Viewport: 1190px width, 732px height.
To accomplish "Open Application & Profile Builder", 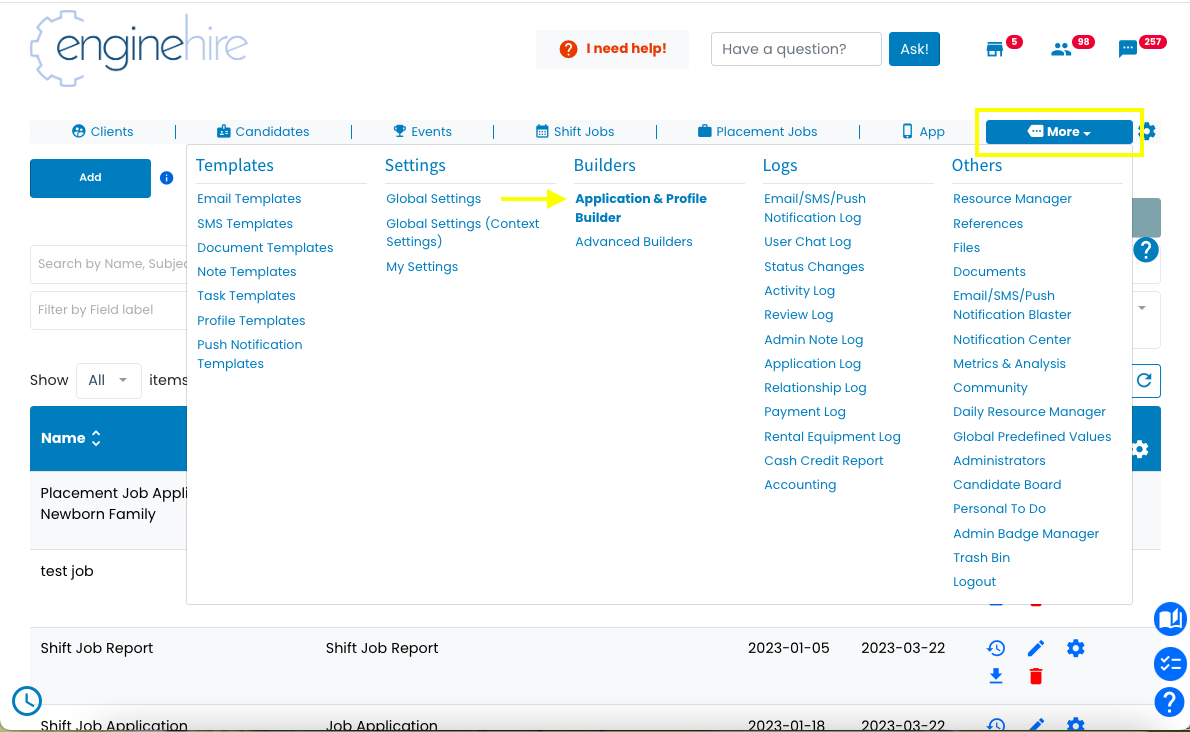I will [x=641, y=208].
